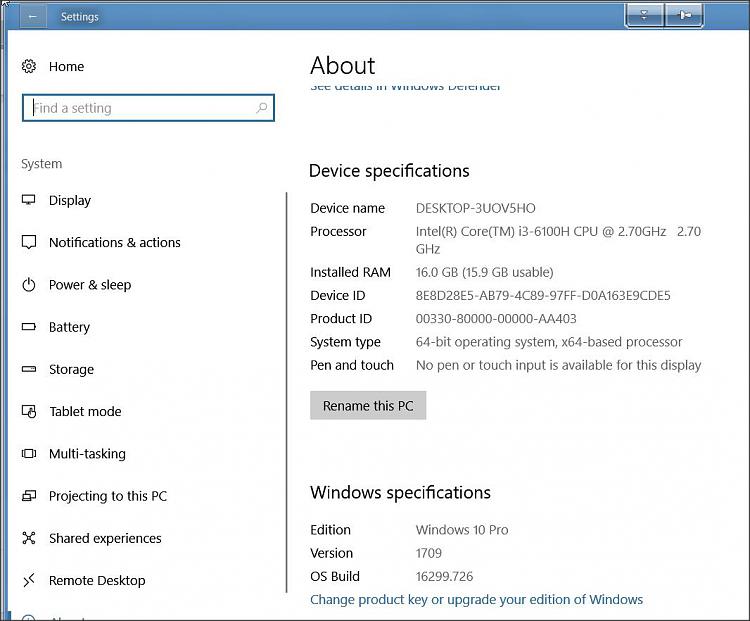Click the back arrow in Settings title bar
The height and width of the screenshot is (621, 750).
pyautogui.click(x=33, y=17)
